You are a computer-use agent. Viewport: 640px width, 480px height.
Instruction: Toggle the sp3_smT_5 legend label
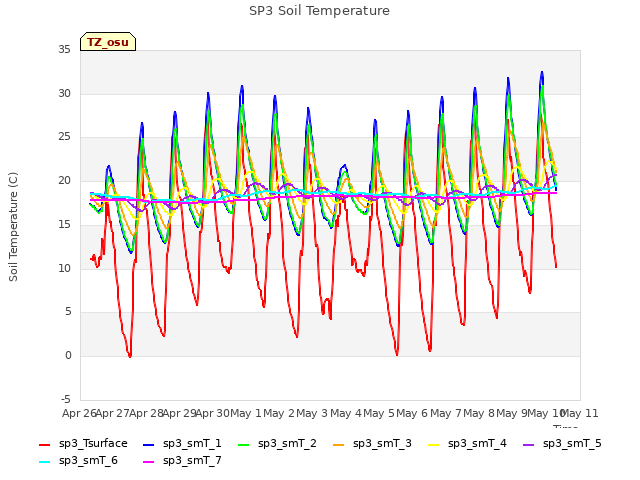[572, 443]
